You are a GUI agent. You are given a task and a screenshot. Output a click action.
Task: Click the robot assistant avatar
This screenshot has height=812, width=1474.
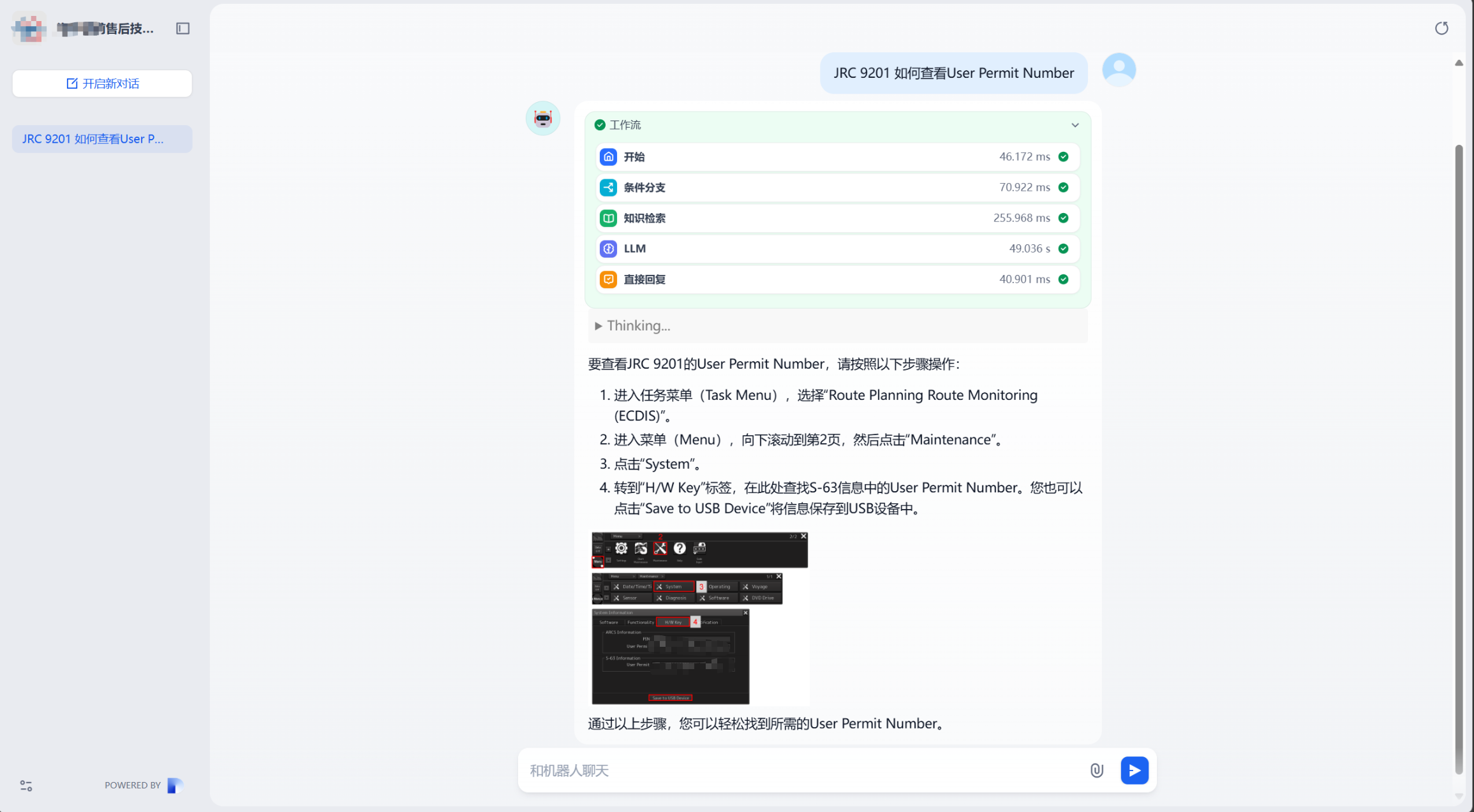click(542, 119)
